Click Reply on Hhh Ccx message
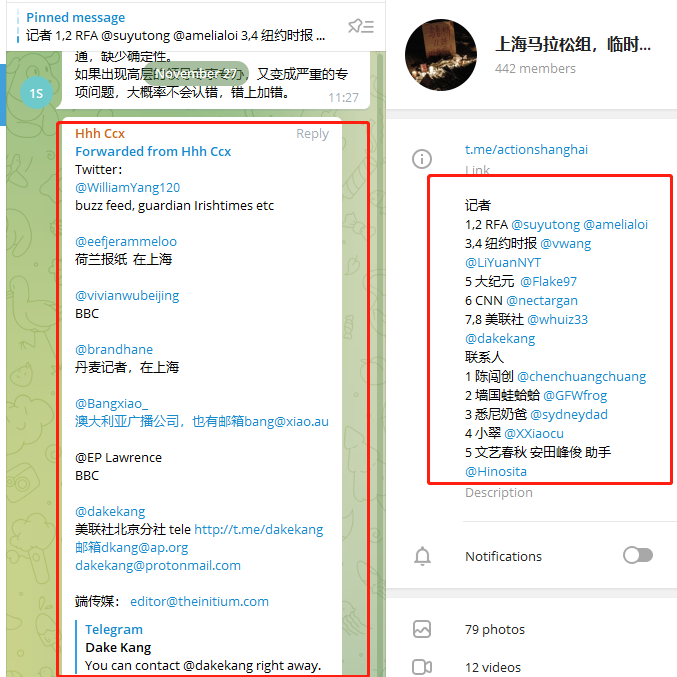 pyautogui.click(x=312, y=134)
